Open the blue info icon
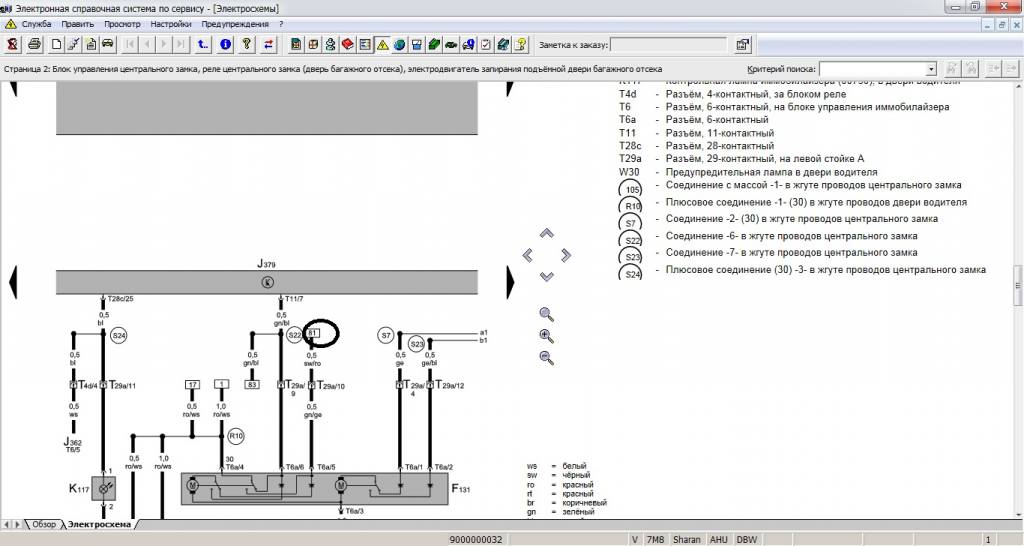Screen dimensions: 1024x546 click(225, 44)
